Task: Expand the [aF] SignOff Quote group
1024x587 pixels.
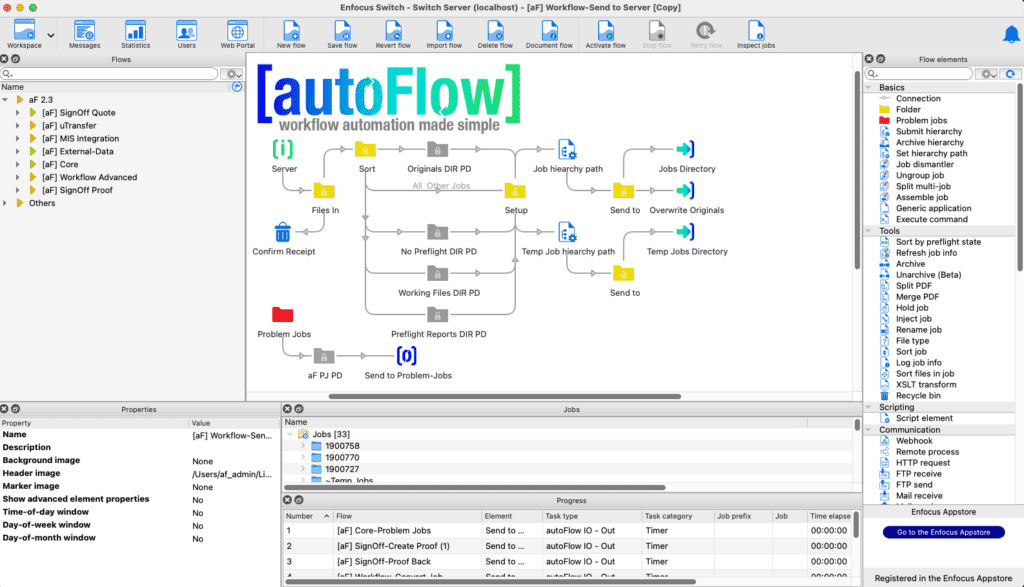Action: 18,113
